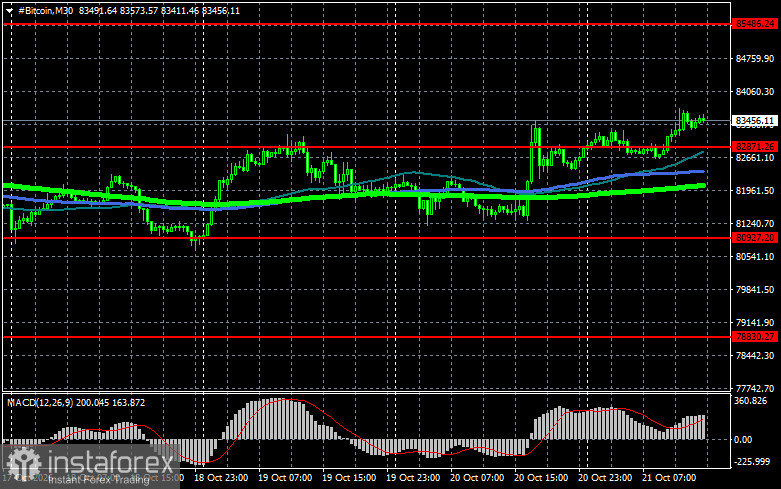Click the 19 Oct 07:00 time label
This screenshot has height=489, width=781.
285,478
